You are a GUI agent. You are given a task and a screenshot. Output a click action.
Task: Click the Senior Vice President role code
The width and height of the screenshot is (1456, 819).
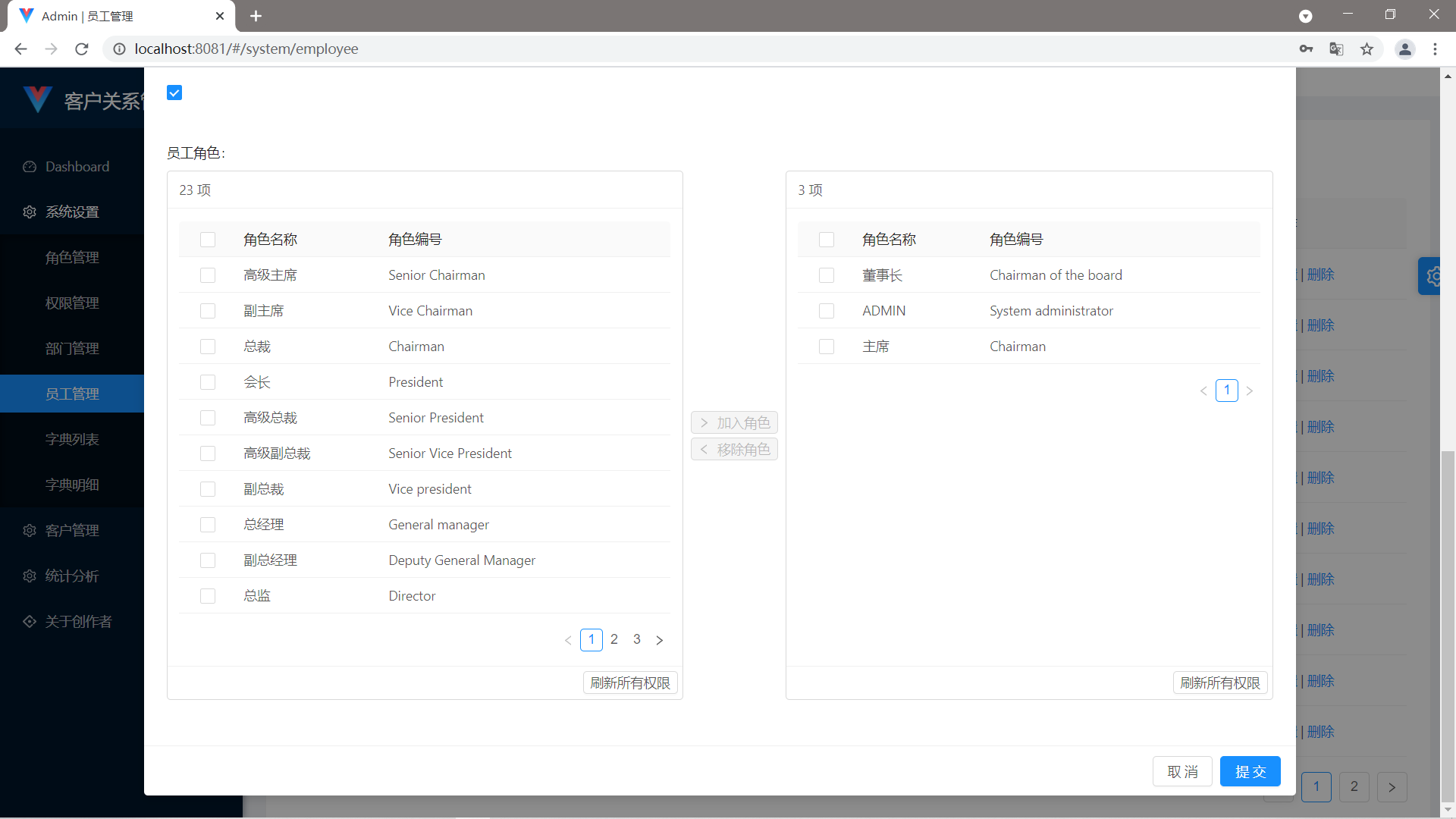(450, 453)
